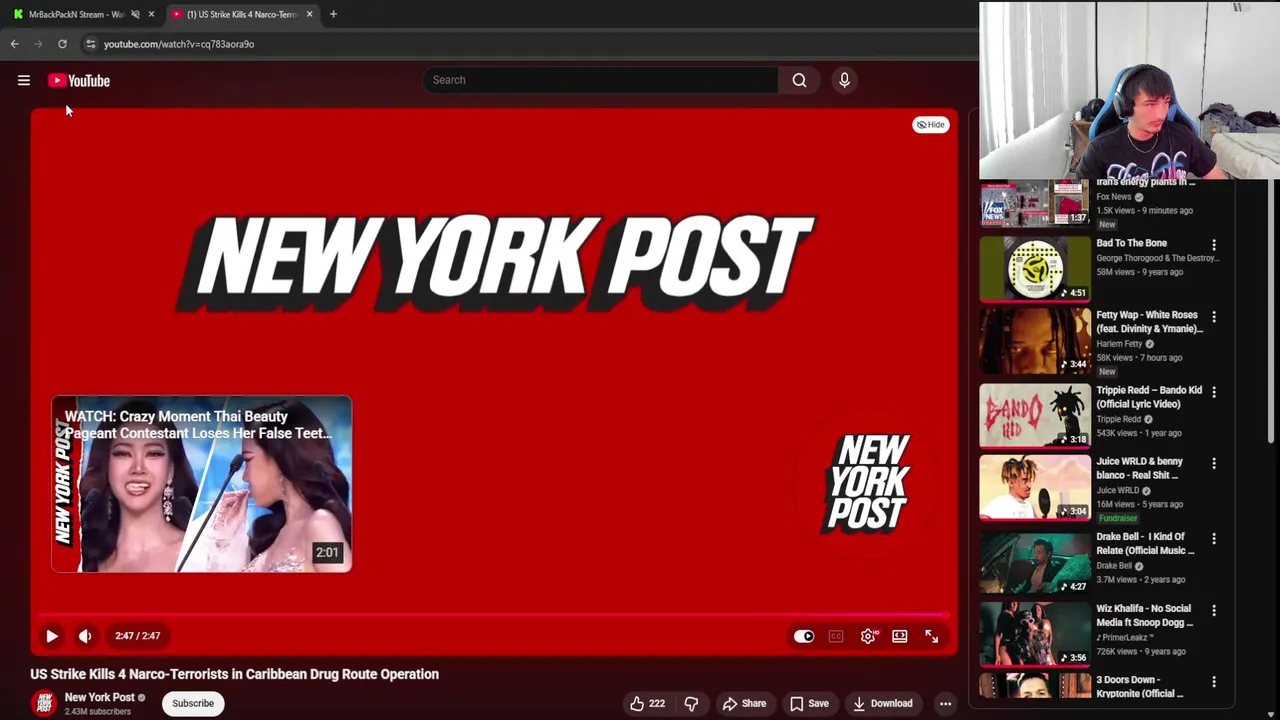Enter full screen mode
1280x720 pixels.
[x=932, y=636]
